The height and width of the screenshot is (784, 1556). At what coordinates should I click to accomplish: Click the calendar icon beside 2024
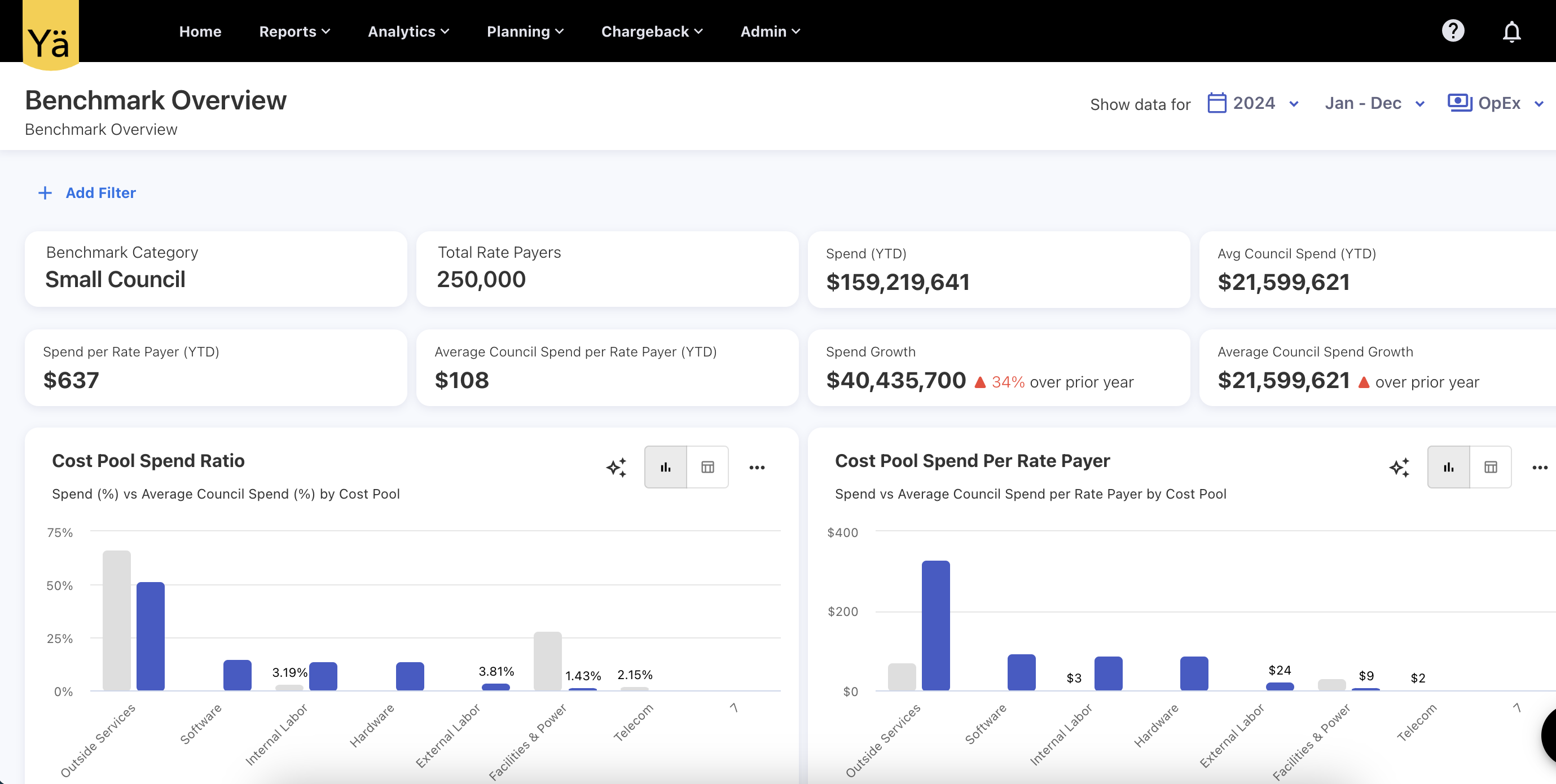point(1216,103)
